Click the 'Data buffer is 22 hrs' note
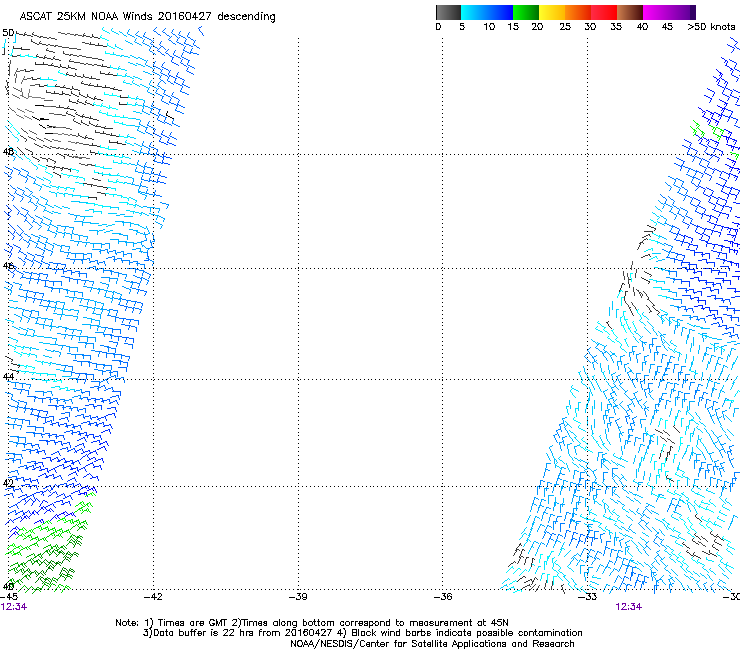740x650 pixels. [202, 633]
